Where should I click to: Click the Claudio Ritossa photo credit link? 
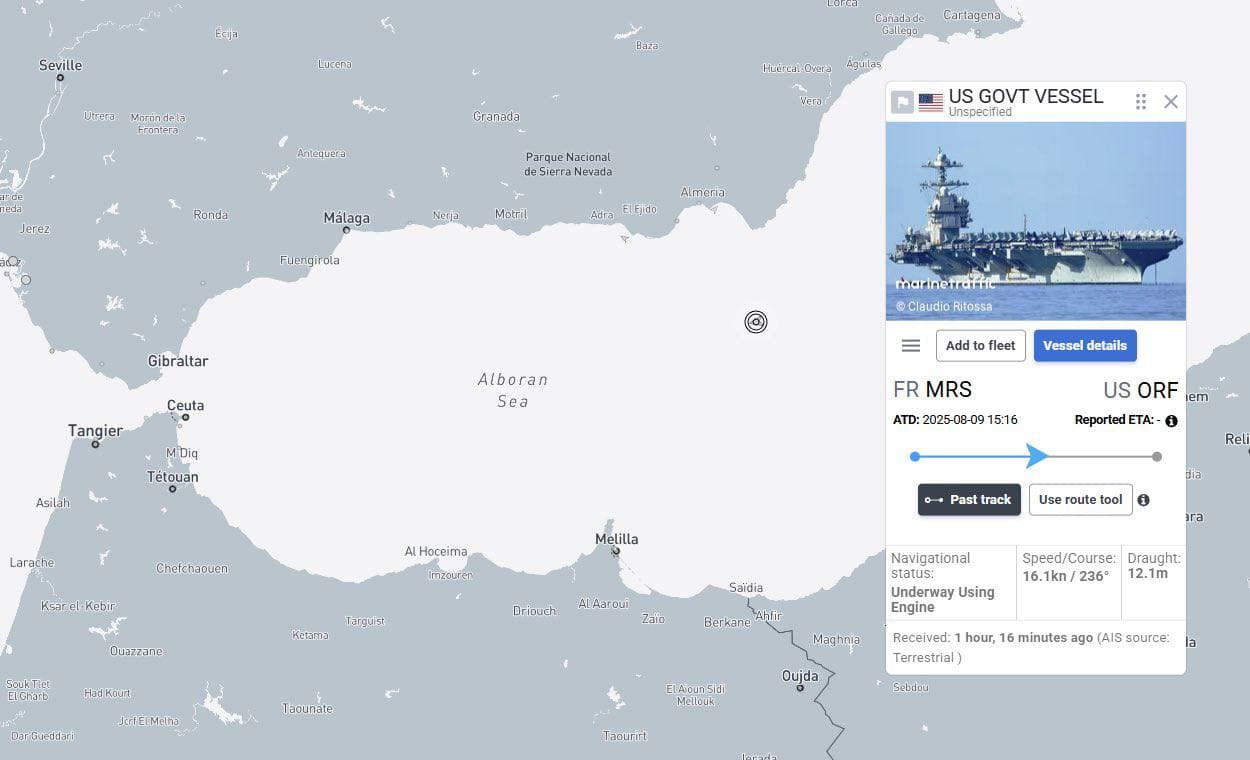(945, 306)
